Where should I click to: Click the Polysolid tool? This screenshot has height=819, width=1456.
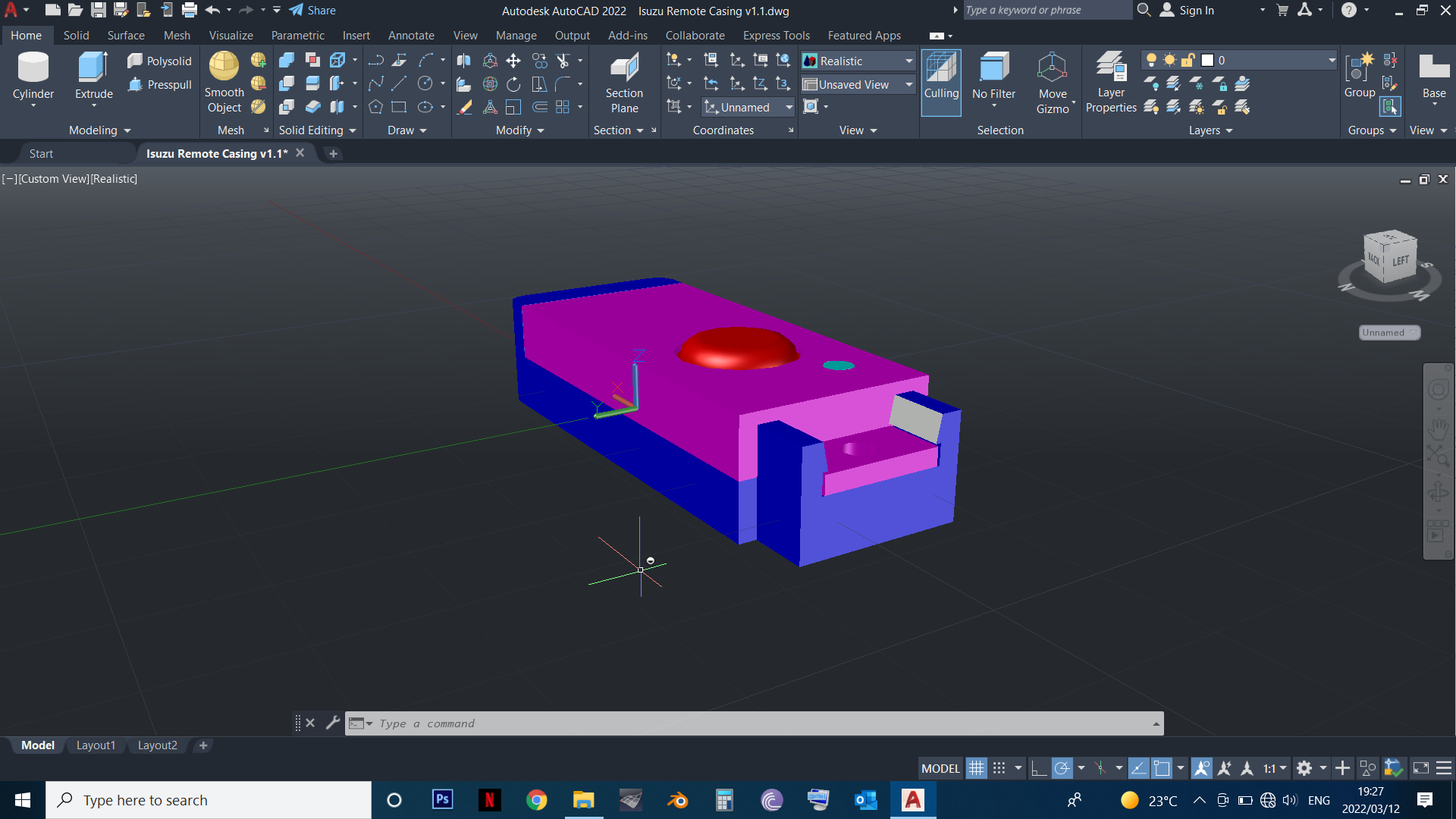[x=160, y=61]
